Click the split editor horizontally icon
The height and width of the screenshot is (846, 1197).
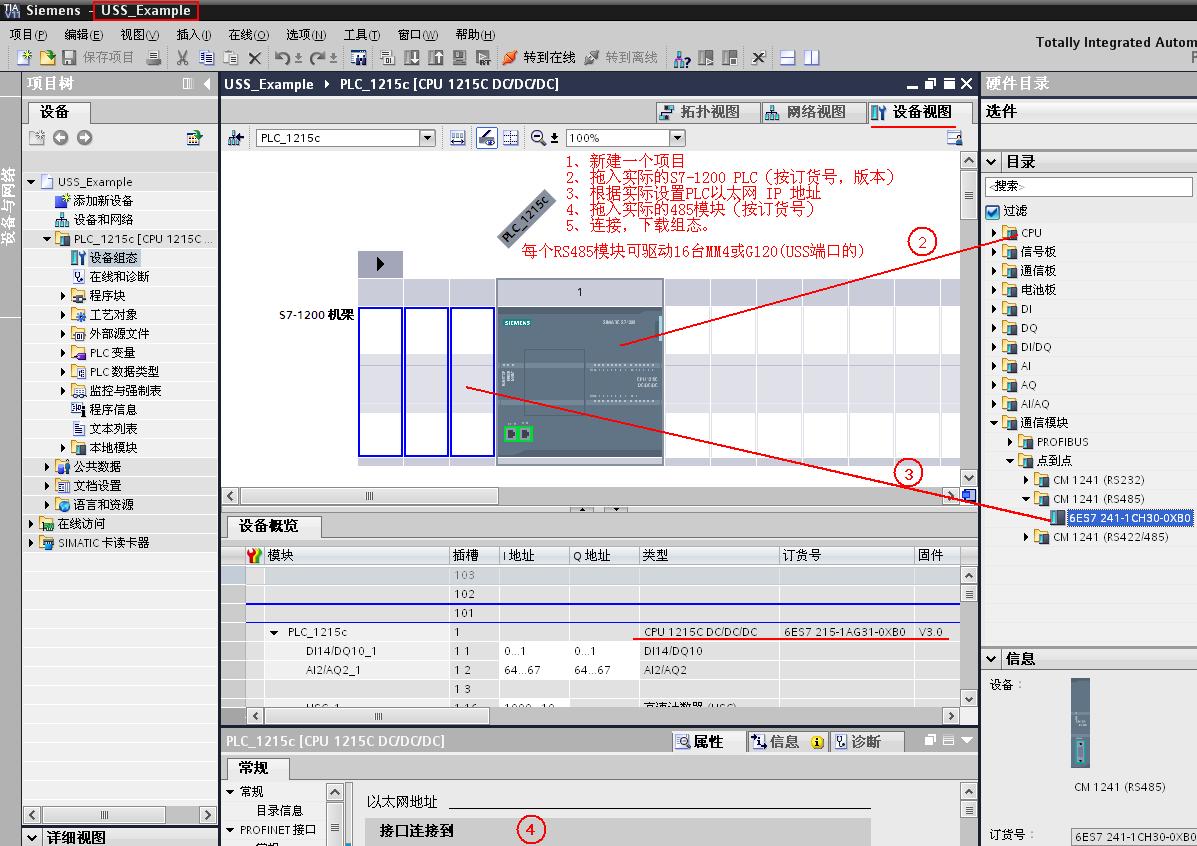[788, 57]
